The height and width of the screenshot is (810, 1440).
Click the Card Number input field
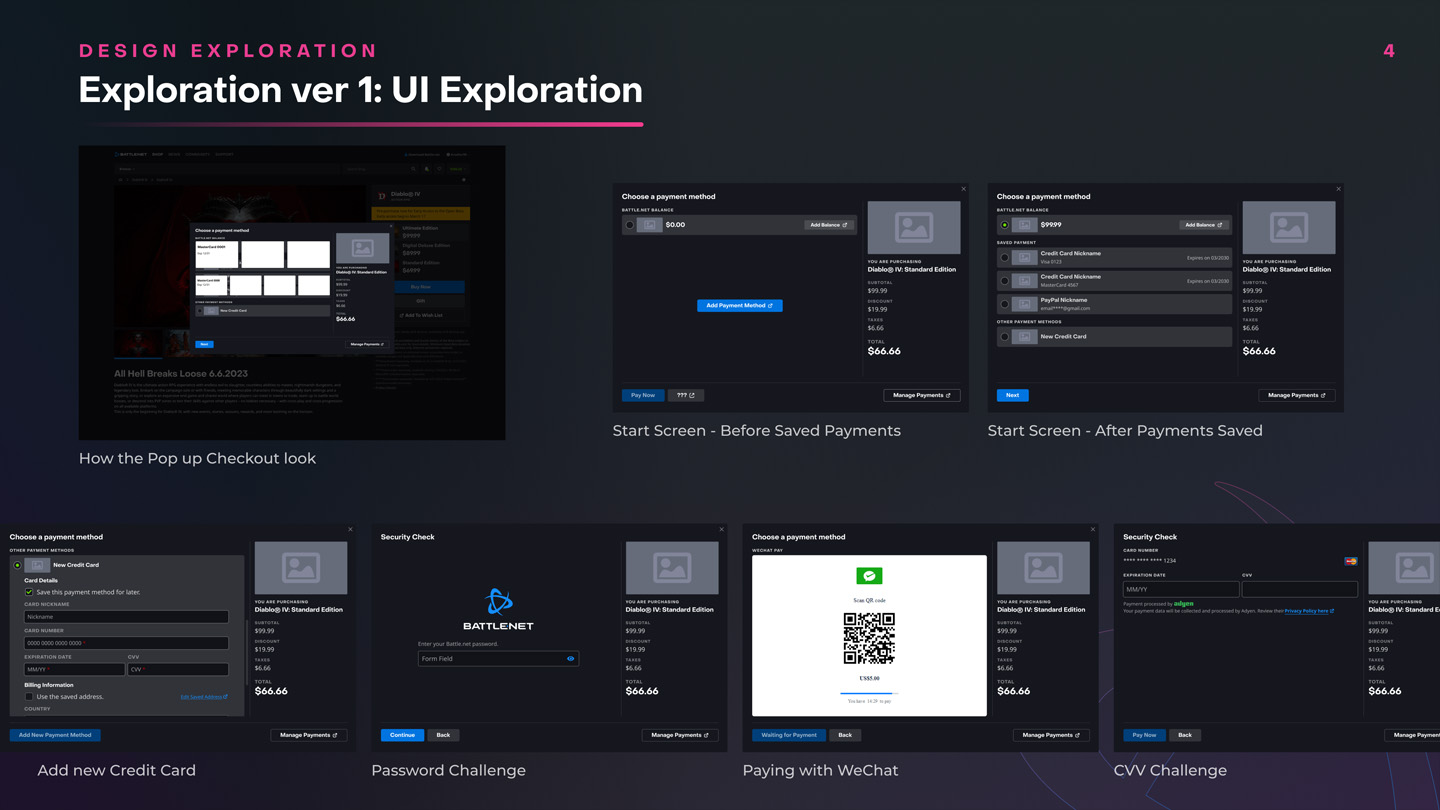126,643
